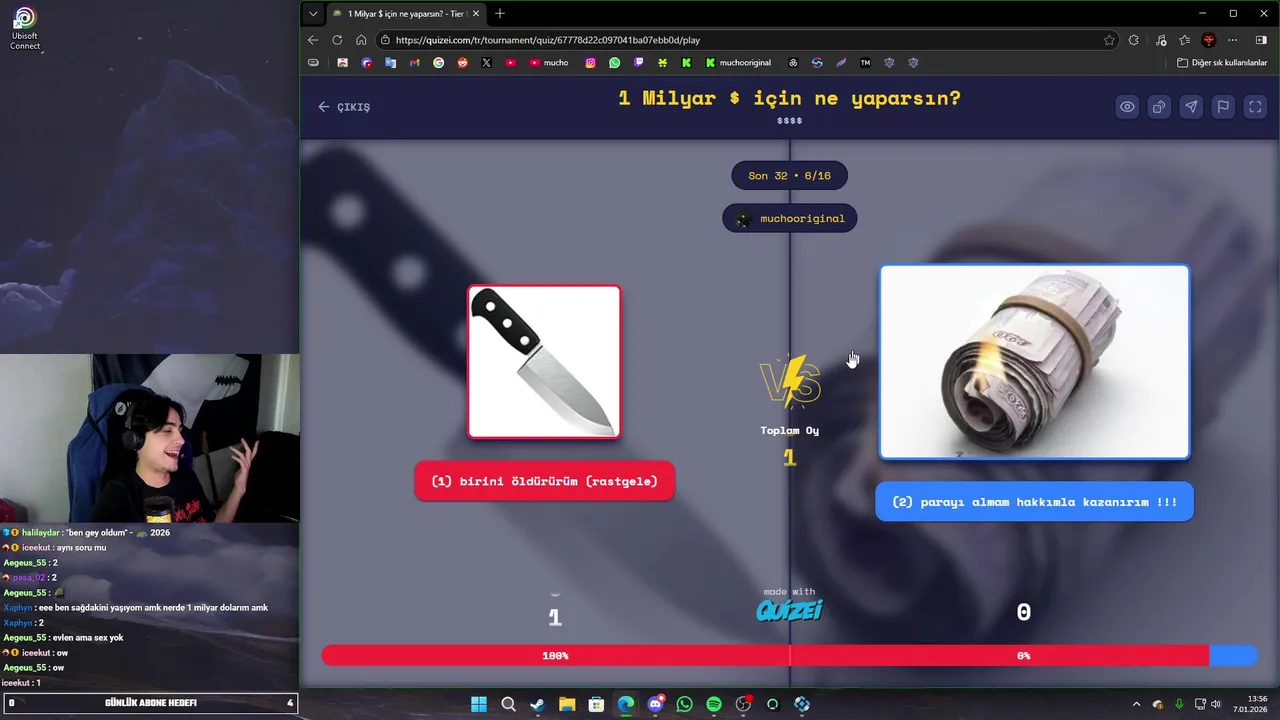This screenshot has height=720, width=1280.
Task: Click the Quizei logo
Action: click(790, 610)
